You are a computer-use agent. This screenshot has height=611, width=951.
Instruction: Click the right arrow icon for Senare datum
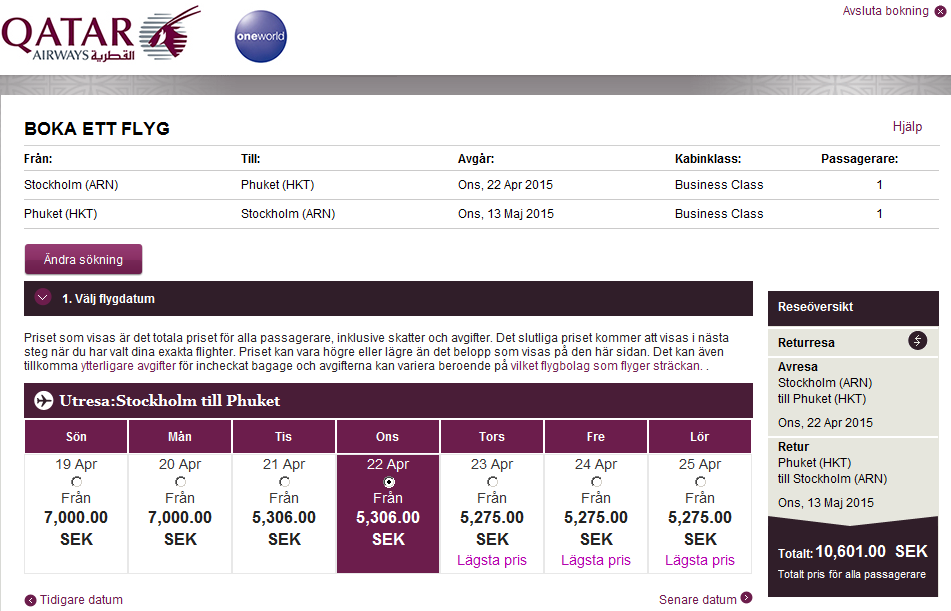[x=746, y=599]
